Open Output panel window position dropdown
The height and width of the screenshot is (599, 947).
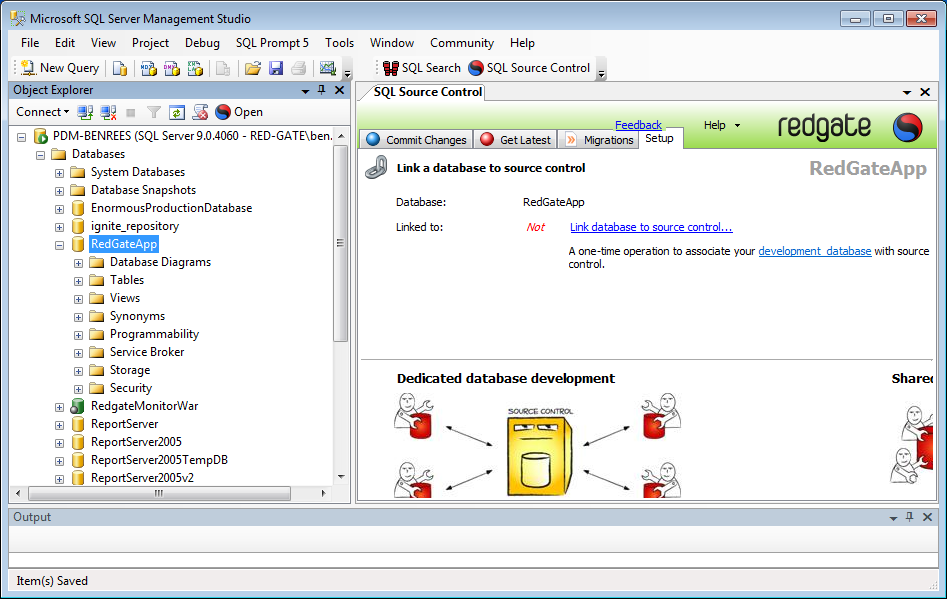pos(893,518)
